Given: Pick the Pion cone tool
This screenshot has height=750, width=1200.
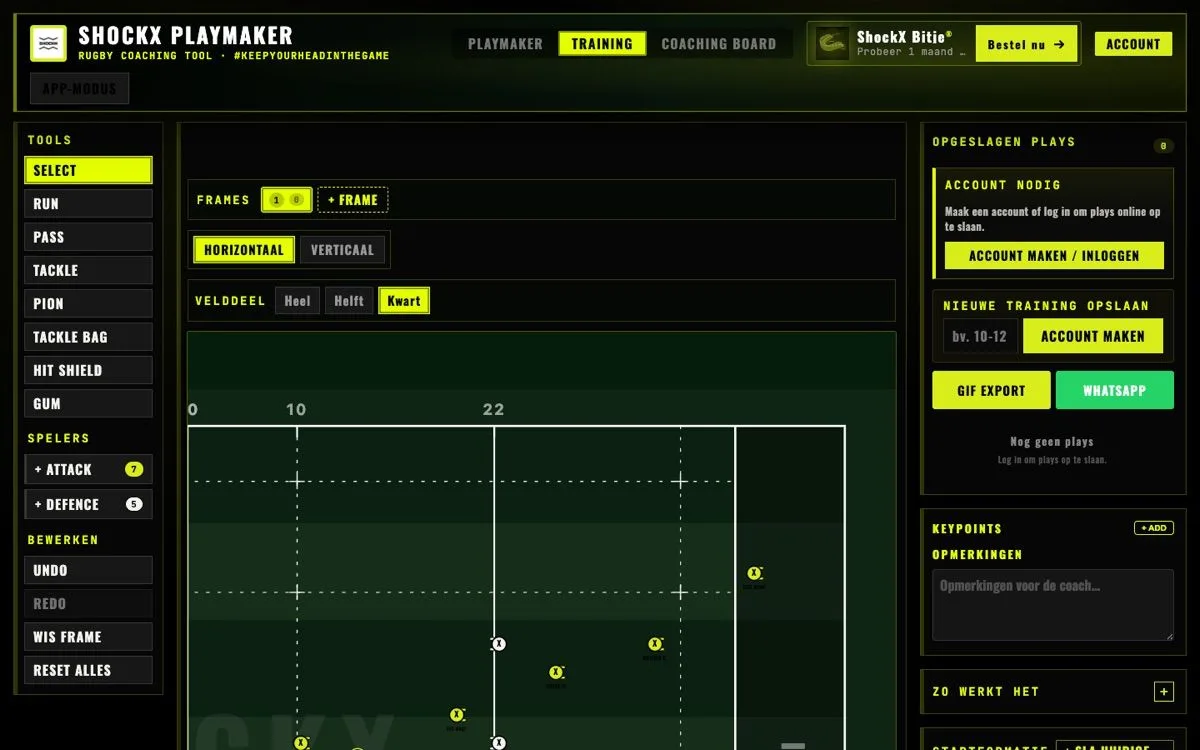Looking at the screenshot, I should (89, 304).
